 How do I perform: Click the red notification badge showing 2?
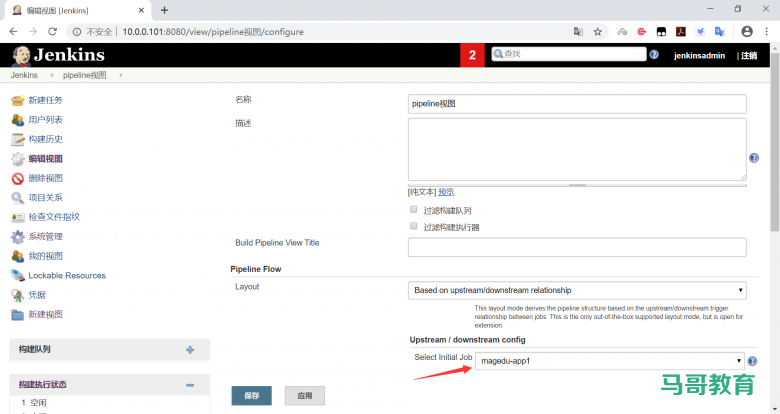[x=472, y=55]
